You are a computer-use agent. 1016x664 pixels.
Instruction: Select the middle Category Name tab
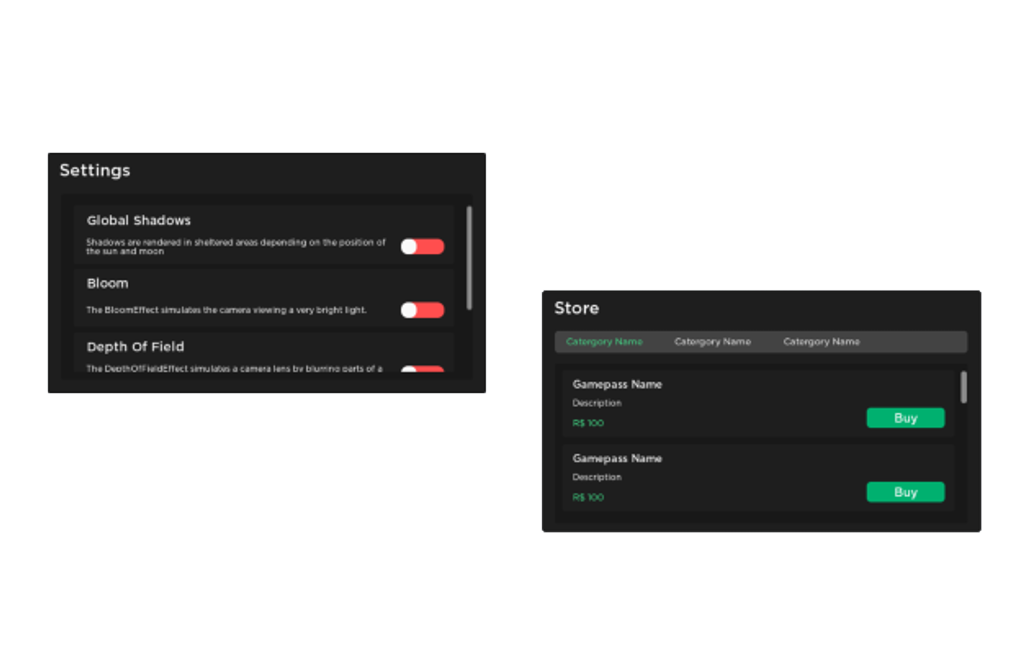coord(712,341)
